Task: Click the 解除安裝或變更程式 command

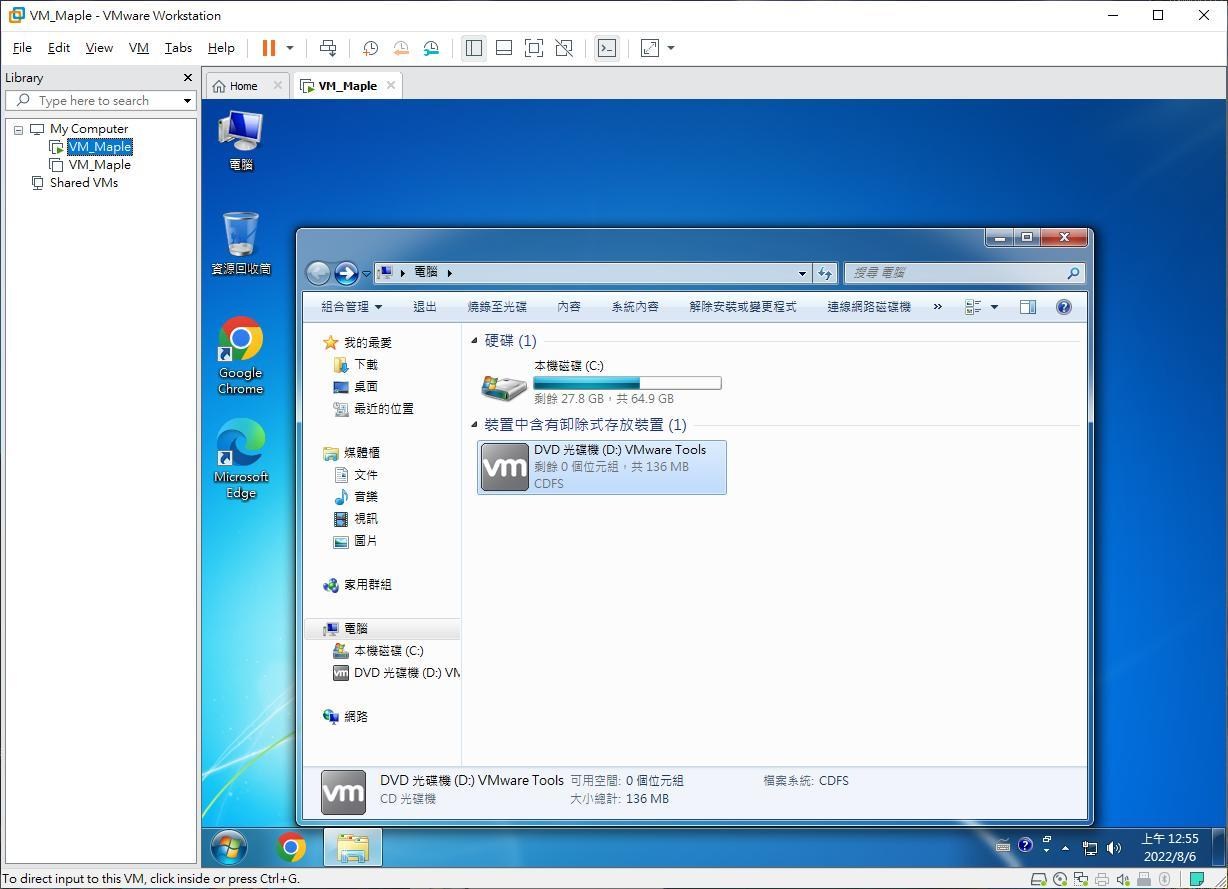Action: click(742, 306)
